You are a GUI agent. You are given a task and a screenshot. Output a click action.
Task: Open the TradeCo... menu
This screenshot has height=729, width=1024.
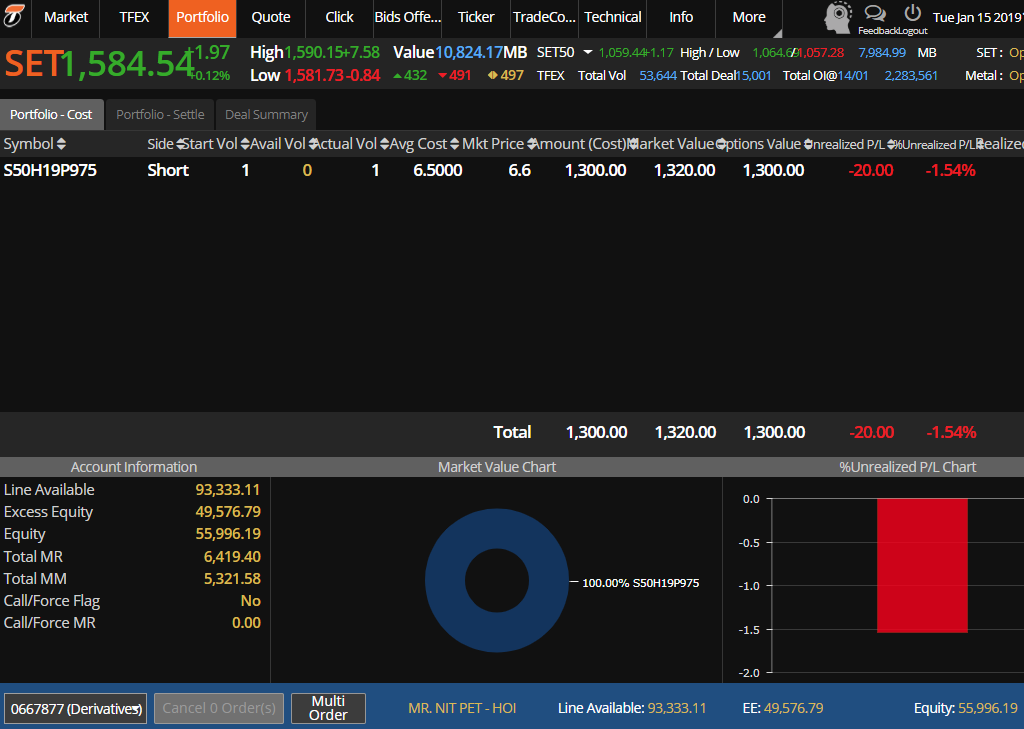coord(545,17)
